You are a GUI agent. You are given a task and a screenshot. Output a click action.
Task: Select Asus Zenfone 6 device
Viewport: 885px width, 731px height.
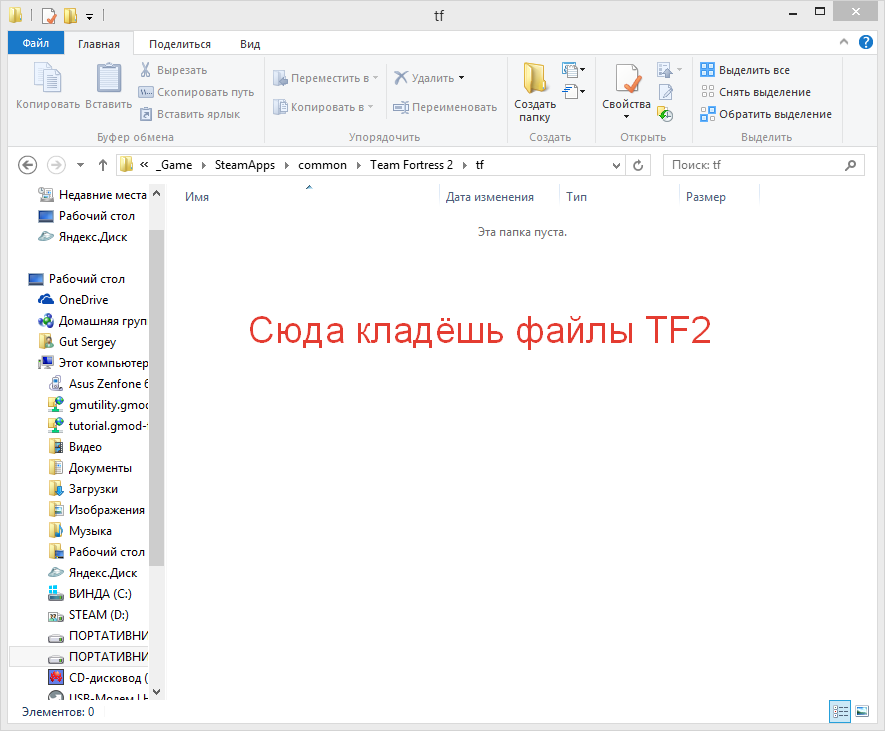98,384
